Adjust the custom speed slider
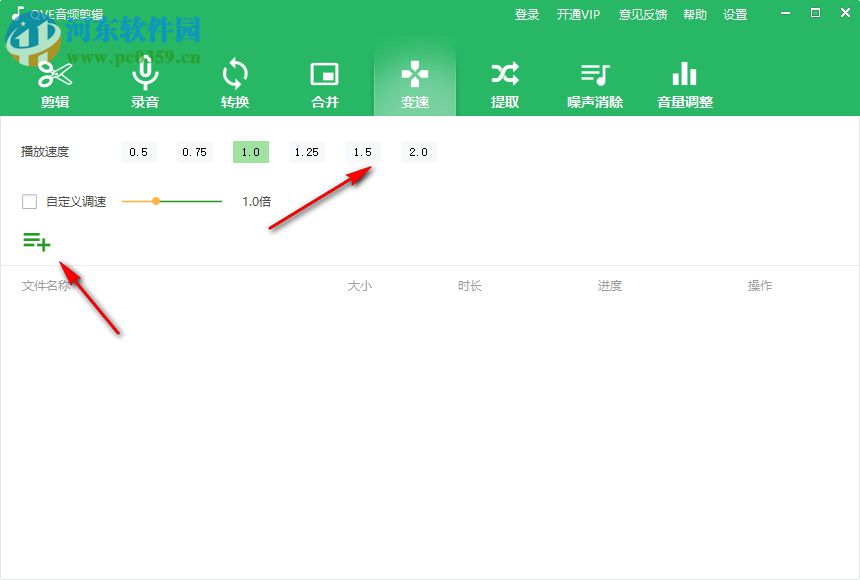Viewport: 860px width, 580px height. coord(156,201)
